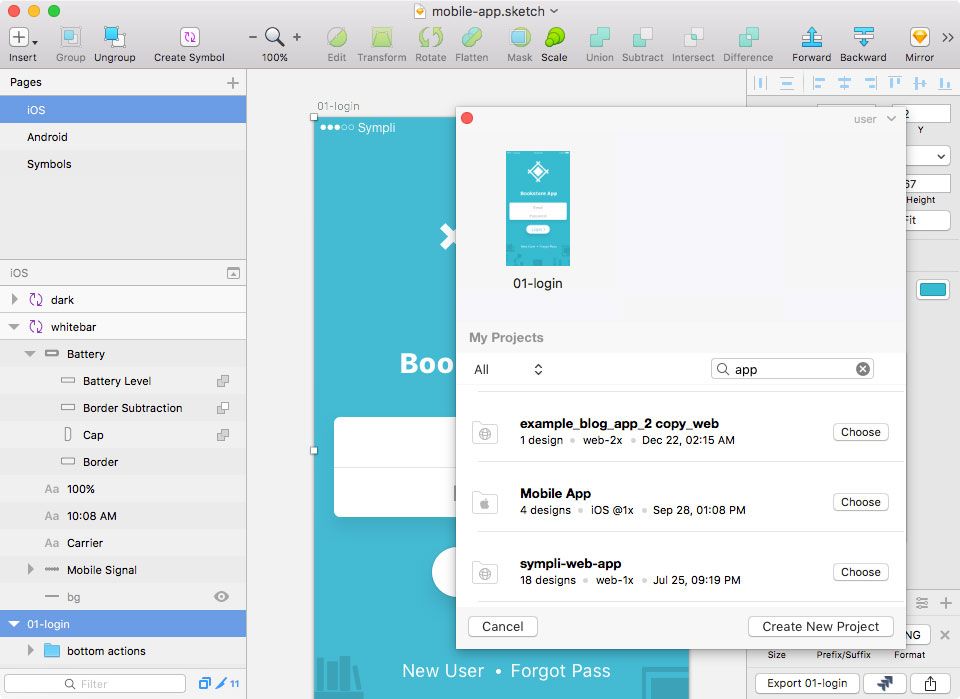
Task: Click the Mask icon in the toolbar
Action: point(519,36)
